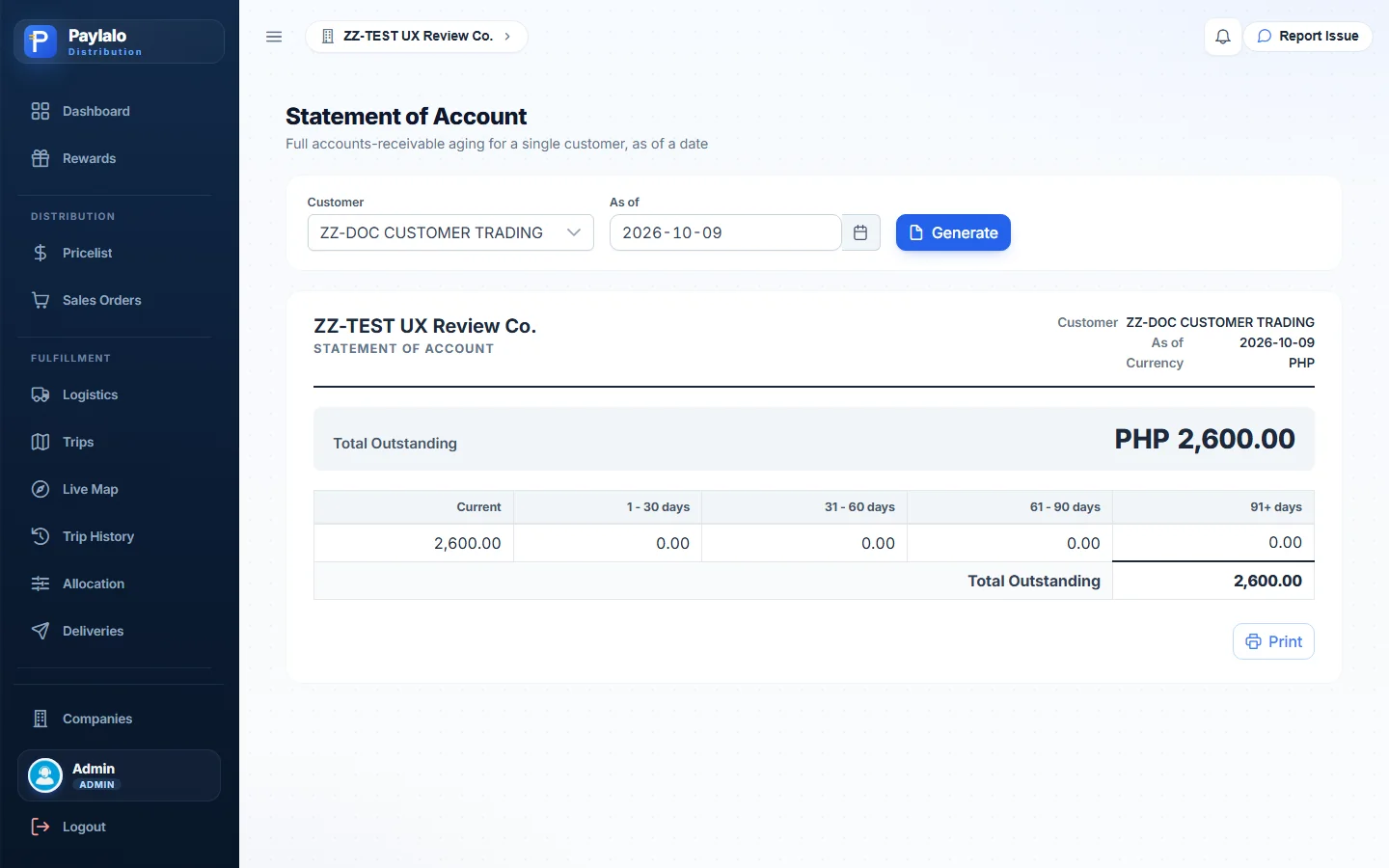Click the Logistics truck icon
1389x868 pixels.
coord(41,394)
